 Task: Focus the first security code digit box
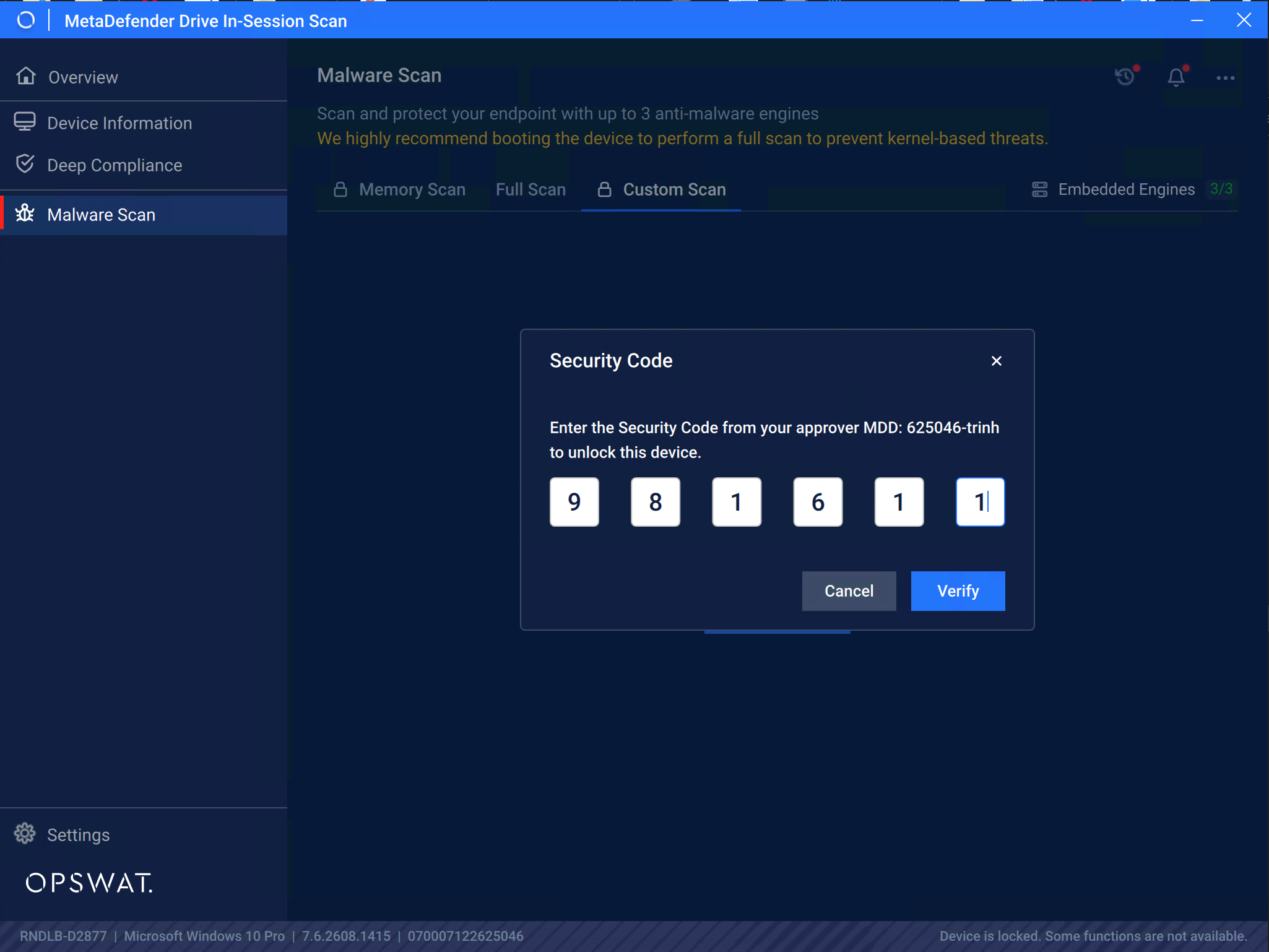[x=574, y=501]
